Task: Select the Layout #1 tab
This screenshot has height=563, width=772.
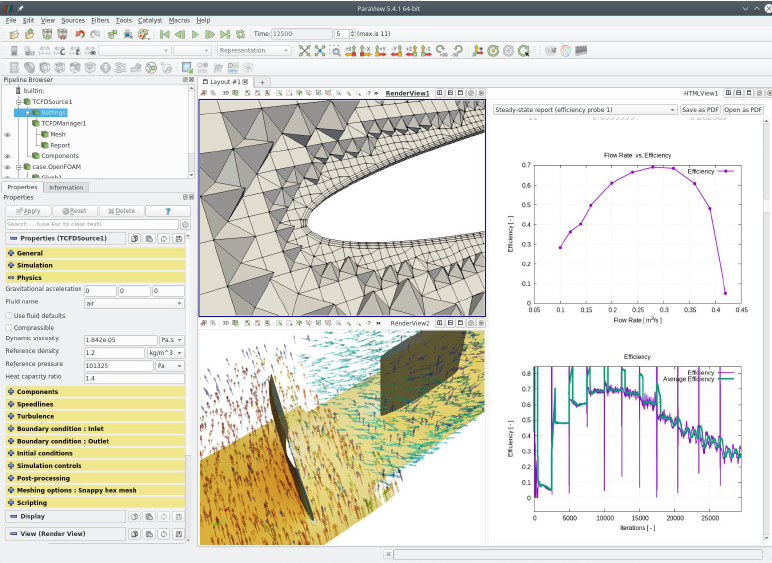Action: [x=225, y=82]
